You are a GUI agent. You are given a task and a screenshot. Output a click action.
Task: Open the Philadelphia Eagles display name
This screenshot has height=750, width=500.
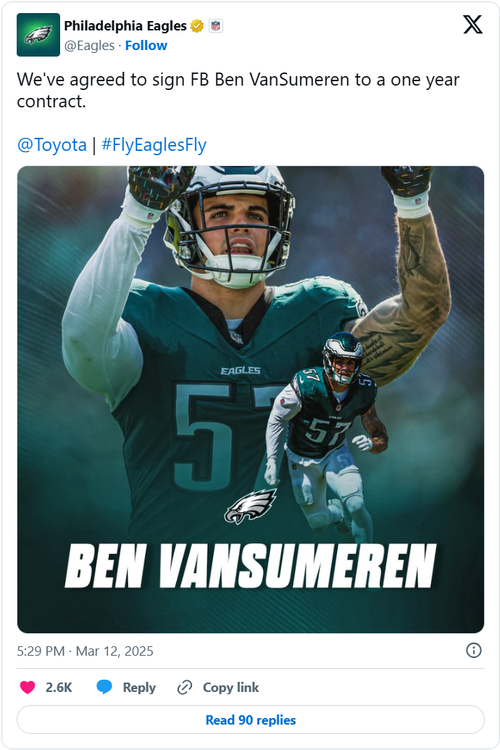125,26
